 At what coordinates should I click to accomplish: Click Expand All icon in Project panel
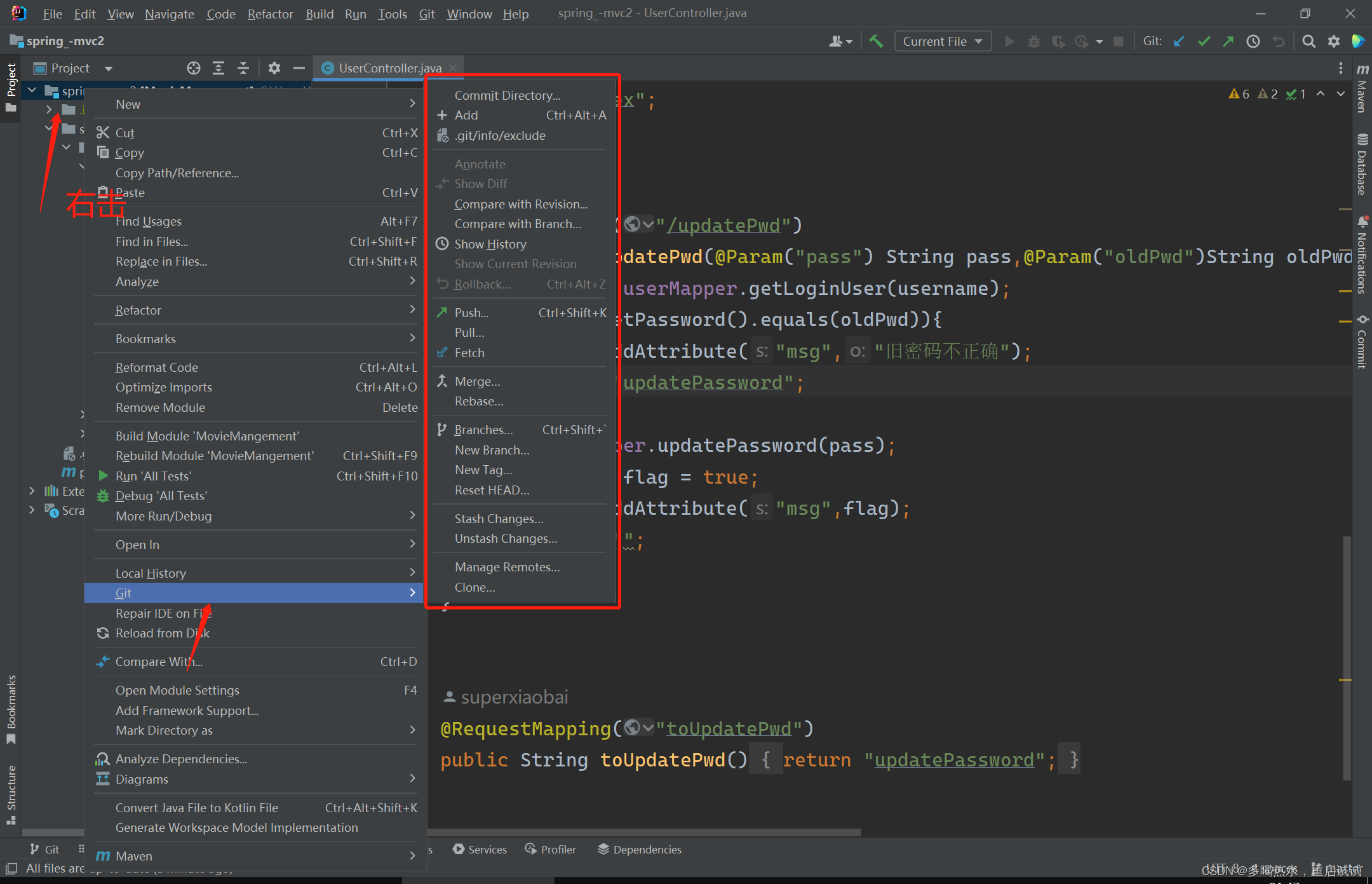point(219,68)
